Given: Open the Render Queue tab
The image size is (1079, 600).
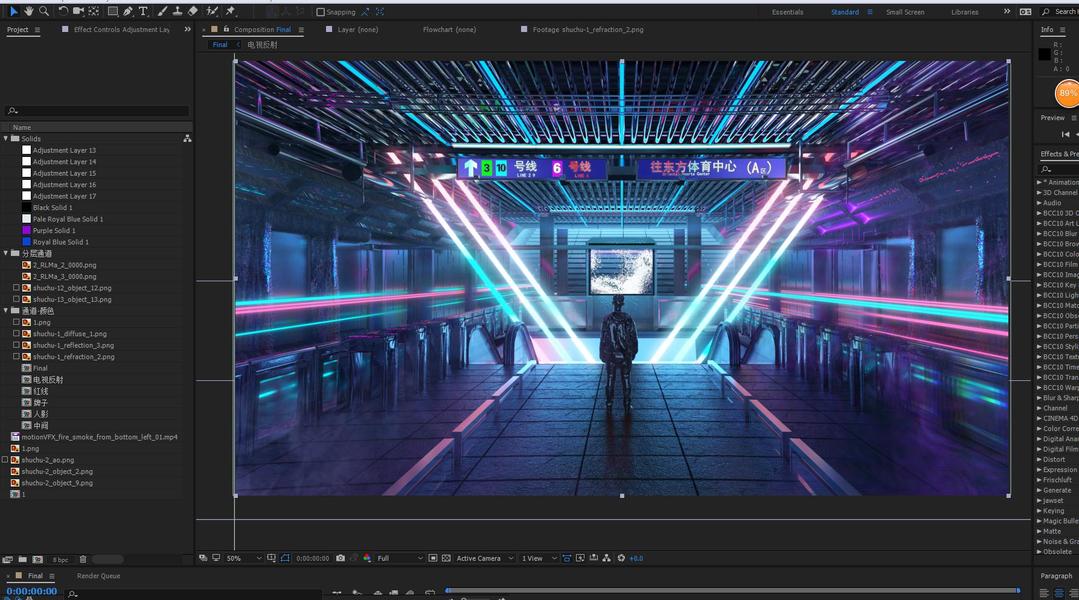Looking at the screenshot, I should point(98,576).
